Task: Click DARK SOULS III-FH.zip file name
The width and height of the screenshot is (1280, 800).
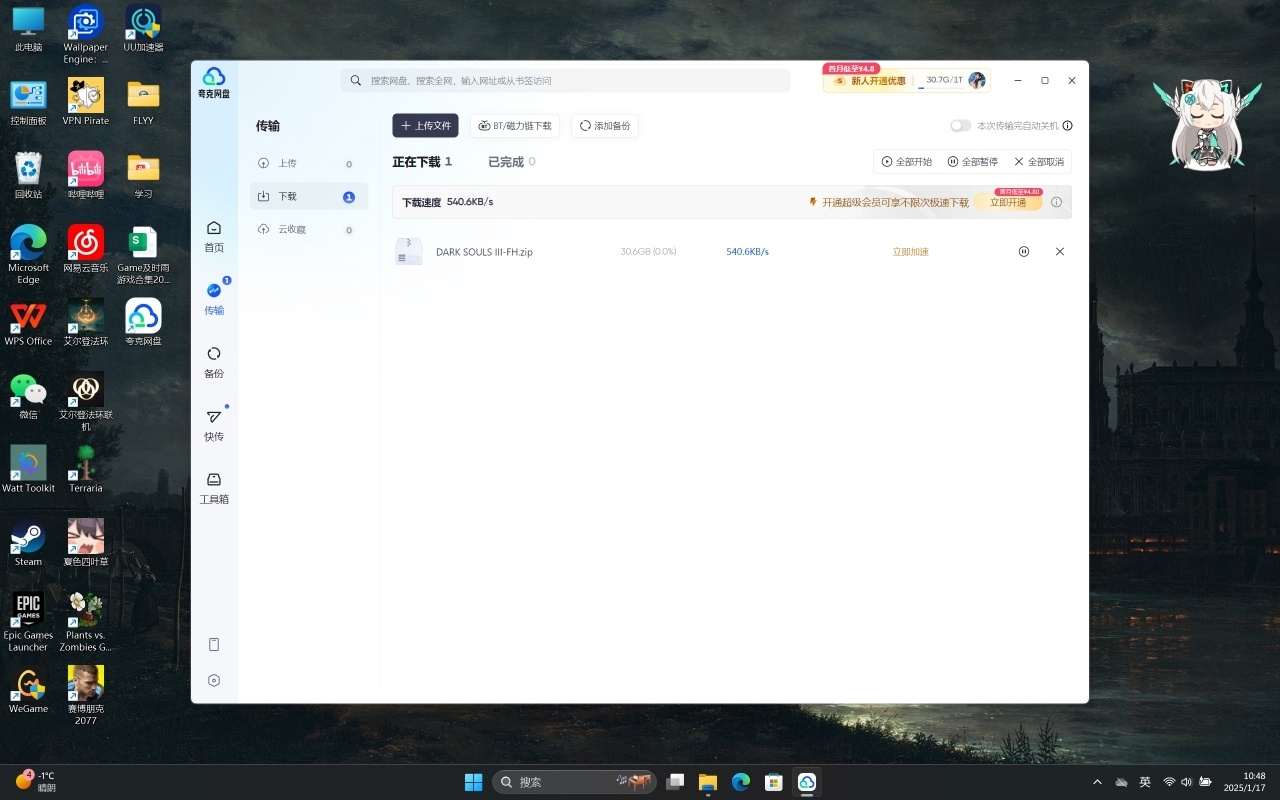Action: click(484, 252)
